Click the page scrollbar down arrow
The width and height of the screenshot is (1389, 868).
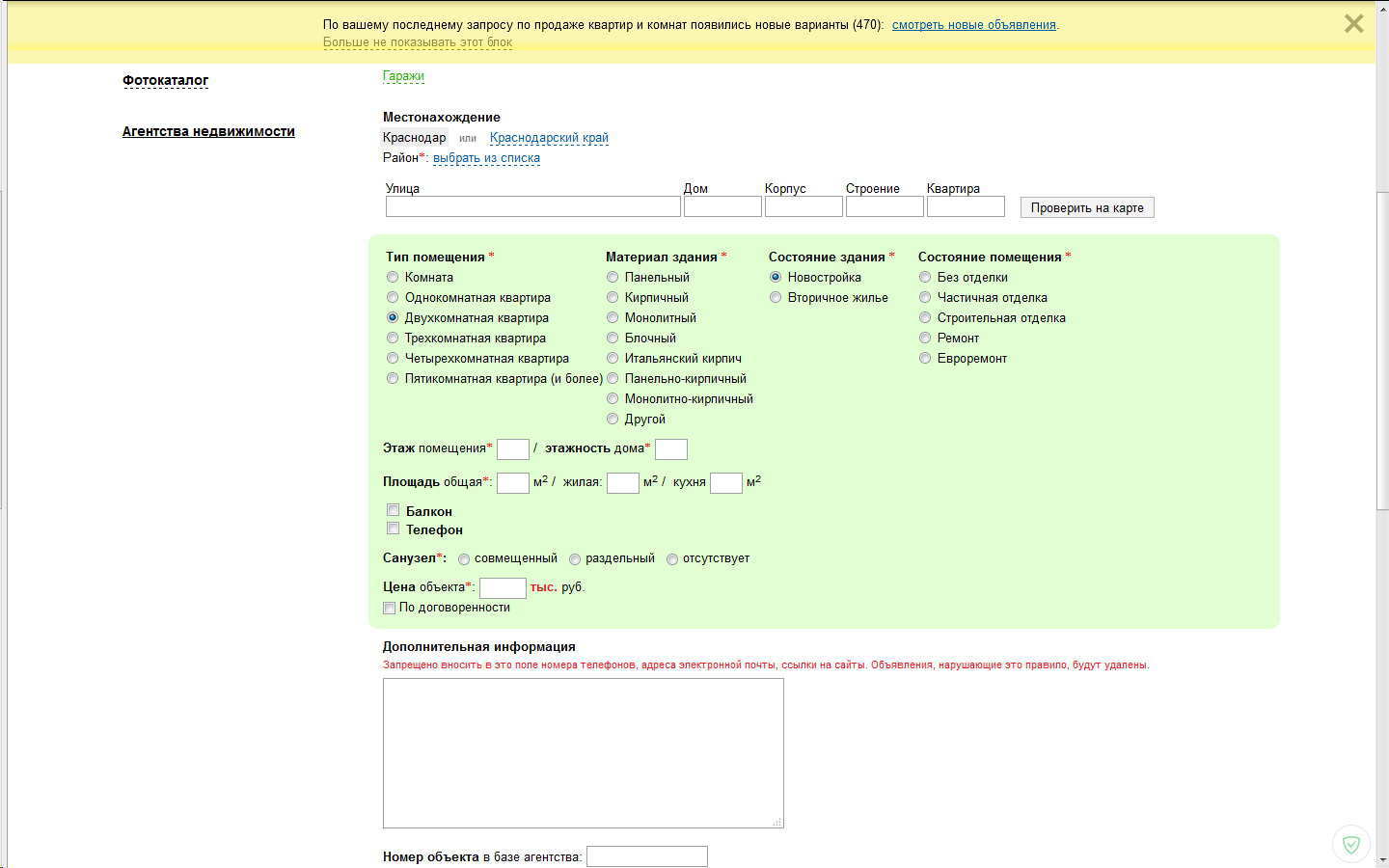(x=1382, y=859)
